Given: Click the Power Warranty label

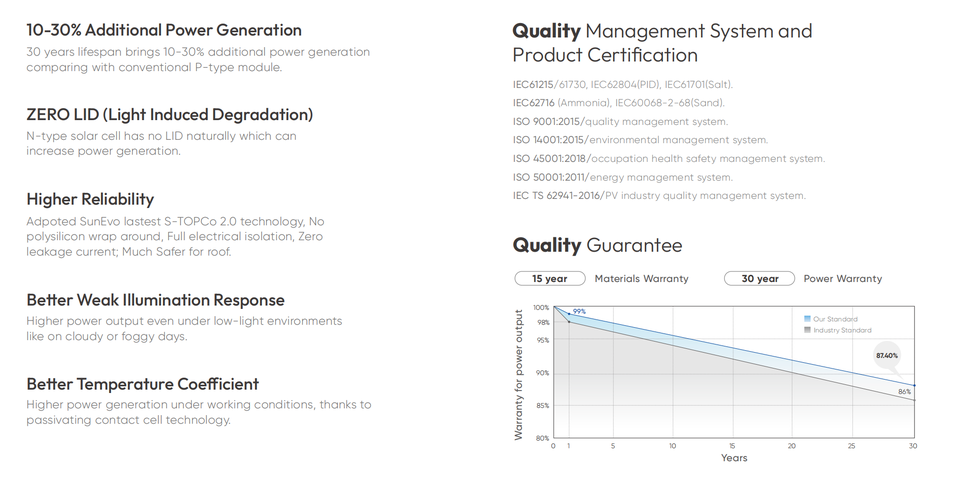Looking at the screenshot, I should [843, 279].
